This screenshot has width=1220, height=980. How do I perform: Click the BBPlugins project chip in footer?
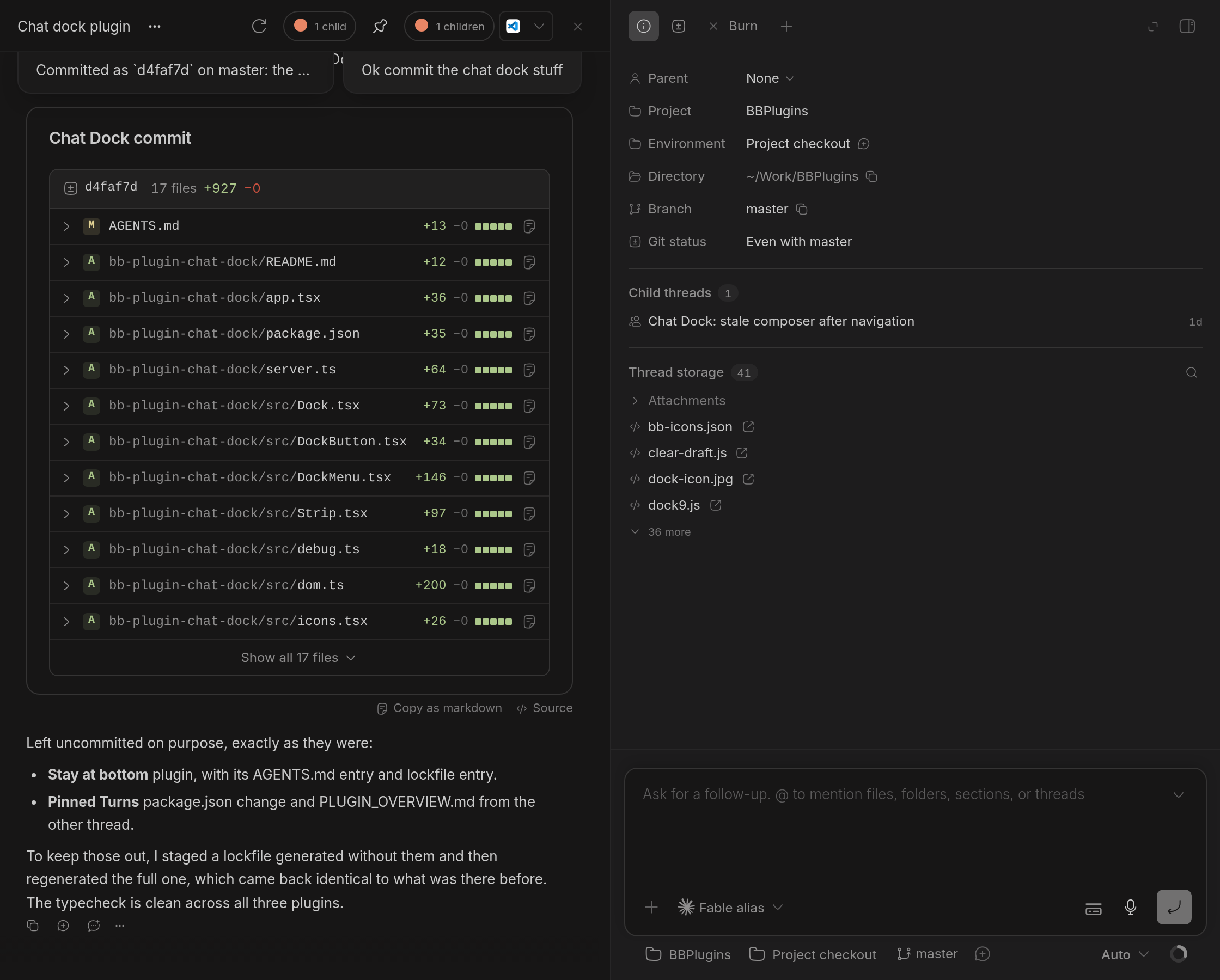point(688,954)
